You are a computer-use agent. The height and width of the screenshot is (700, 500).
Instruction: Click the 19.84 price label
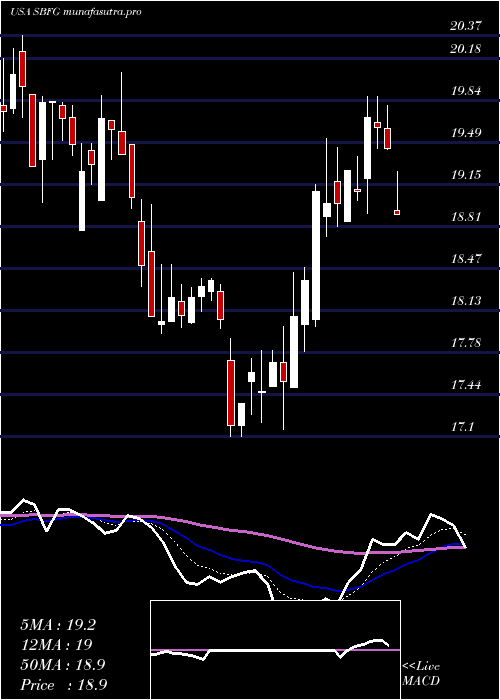[466, 91]
